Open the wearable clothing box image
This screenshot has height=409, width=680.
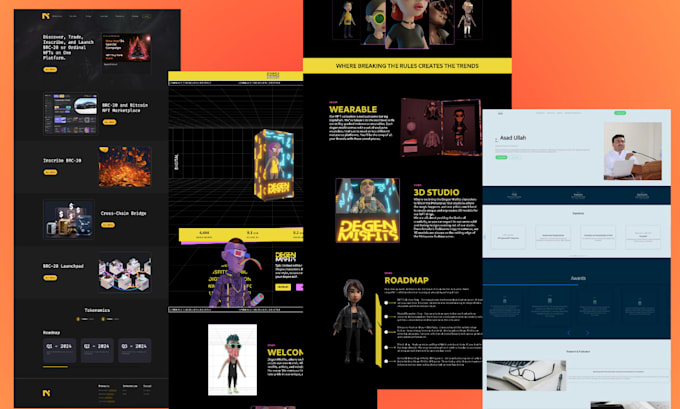coord(441,127)
